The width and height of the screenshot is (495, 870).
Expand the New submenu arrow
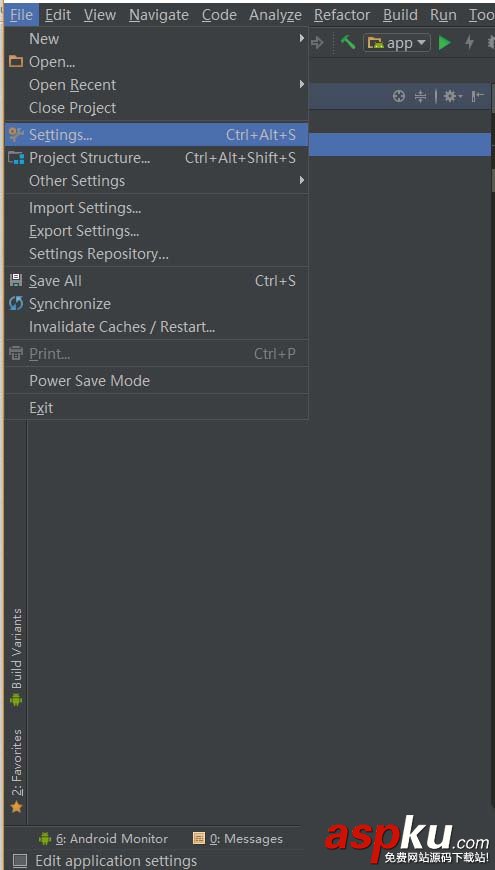[301, 38]
